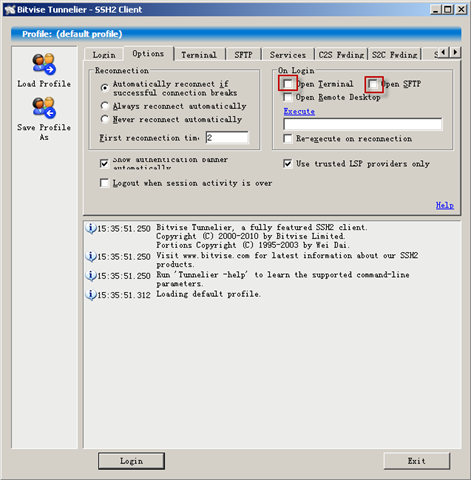
Task: Switch to the Services tab
Action: tap(288, 55)
